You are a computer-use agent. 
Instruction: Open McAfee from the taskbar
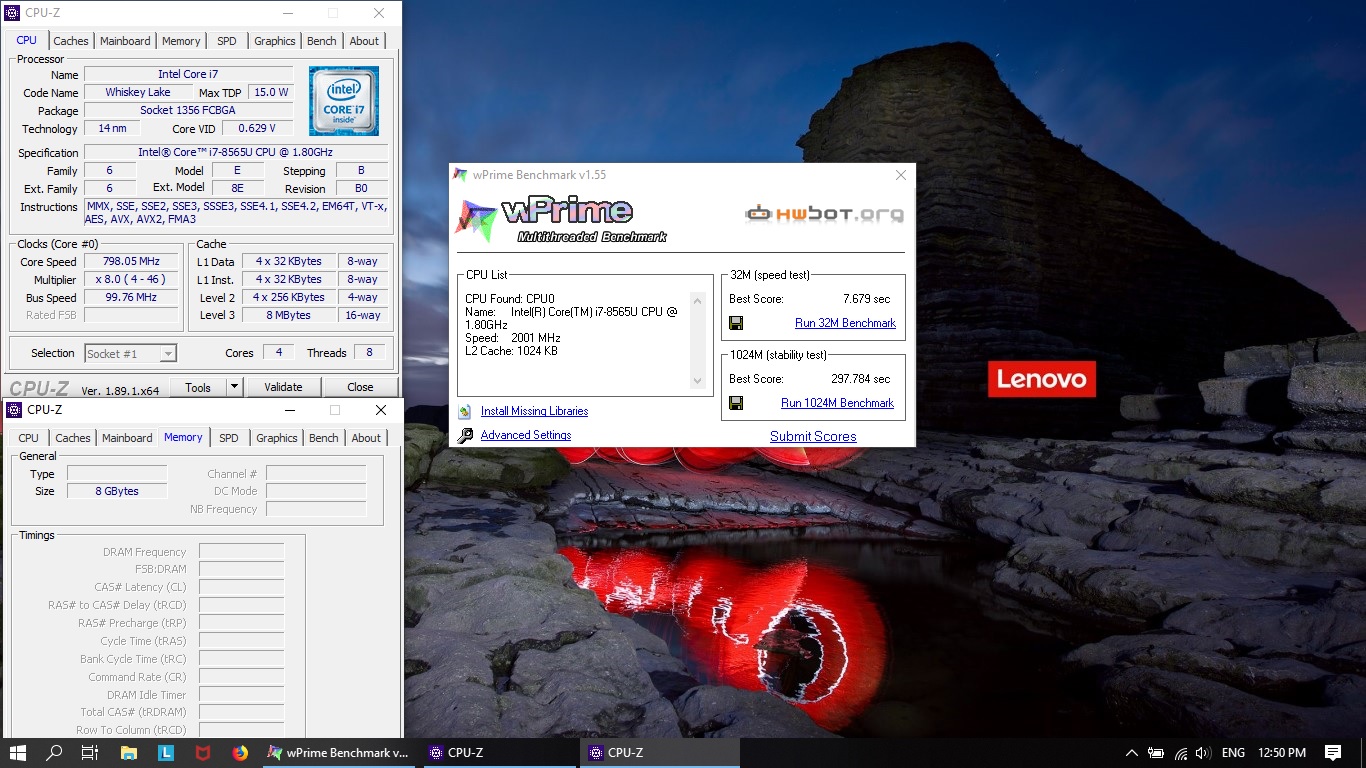(203, 753)
